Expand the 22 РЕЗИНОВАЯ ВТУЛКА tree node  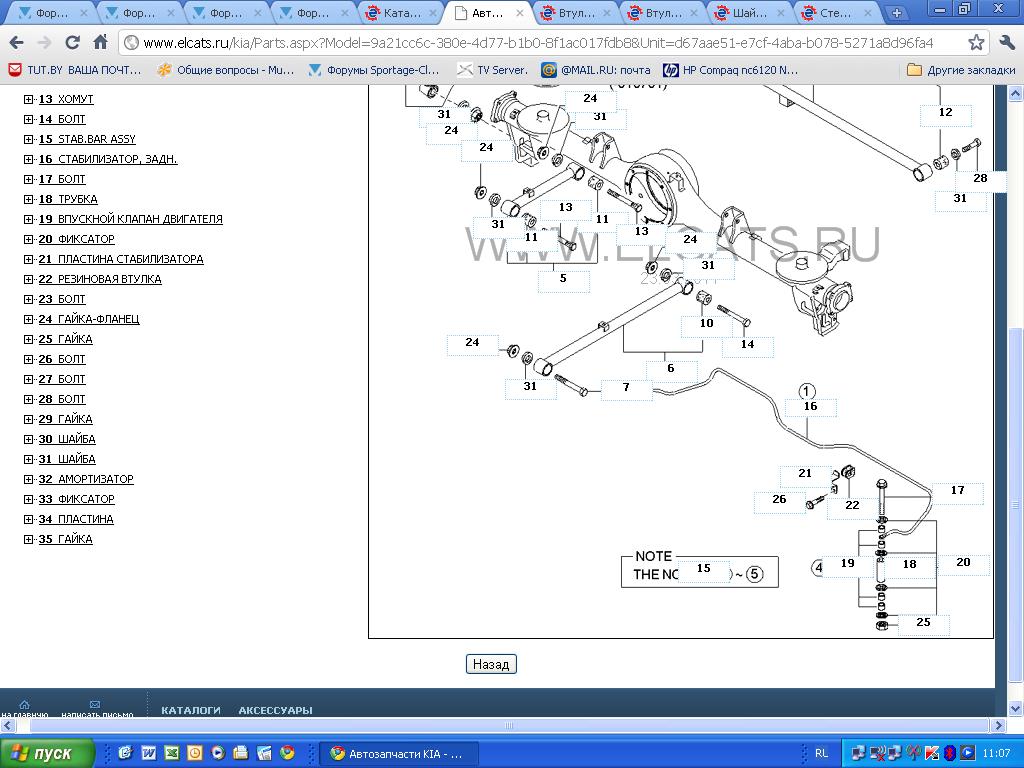point(28,279)
